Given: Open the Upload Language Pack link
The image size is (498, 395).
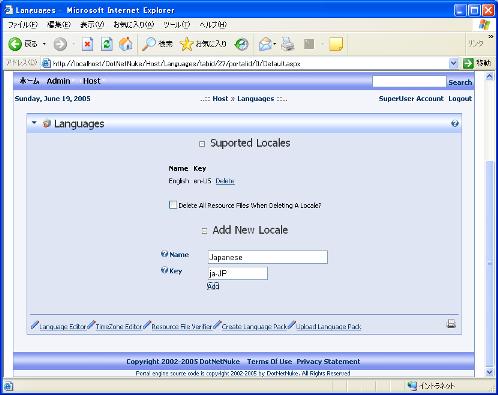Looking at the screenshot, I should [329, 327].
